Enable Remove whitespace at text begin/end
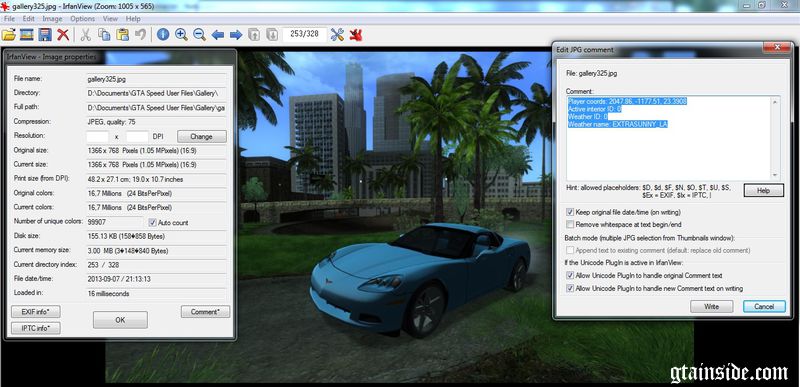The width and height of the screenshot is (800, 387). coord(570,224)
